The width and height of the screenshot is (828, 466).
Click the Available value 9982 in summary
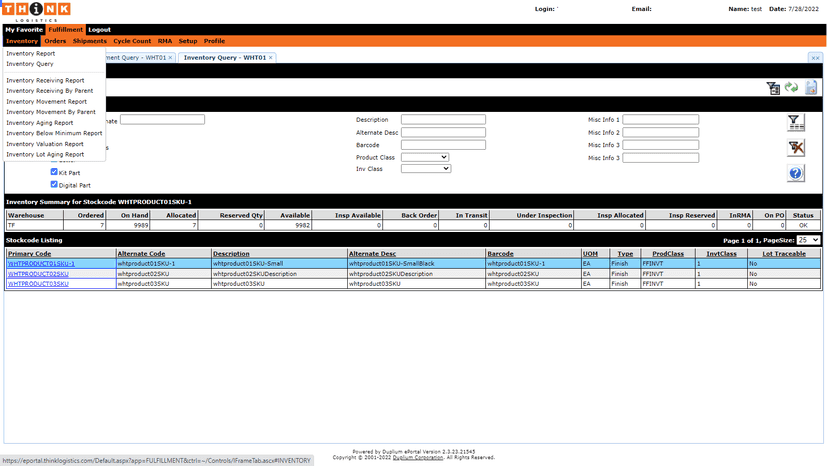tap(303, 225)
